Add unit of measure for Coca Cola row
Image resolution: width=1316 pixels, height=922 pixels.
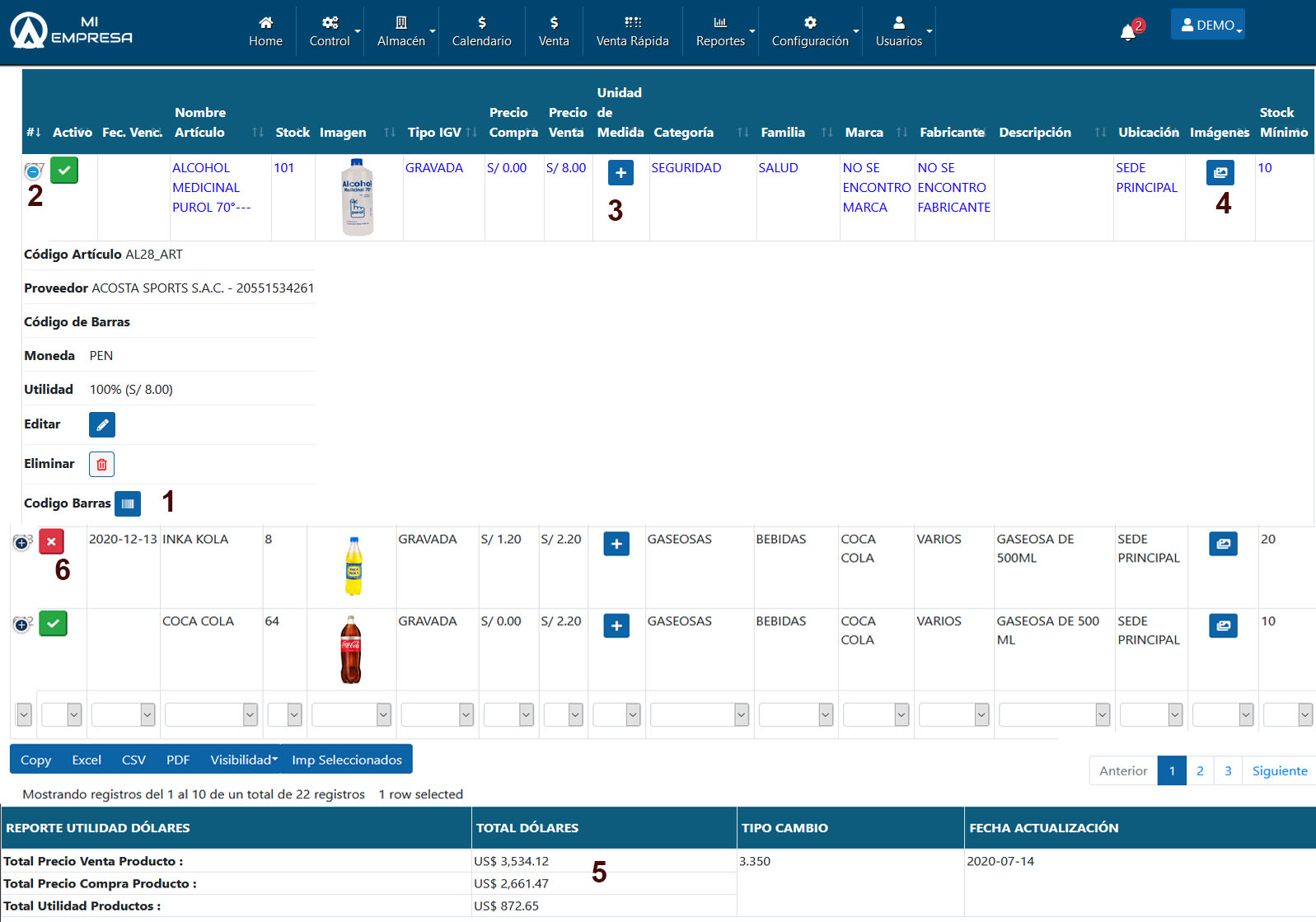616,626
